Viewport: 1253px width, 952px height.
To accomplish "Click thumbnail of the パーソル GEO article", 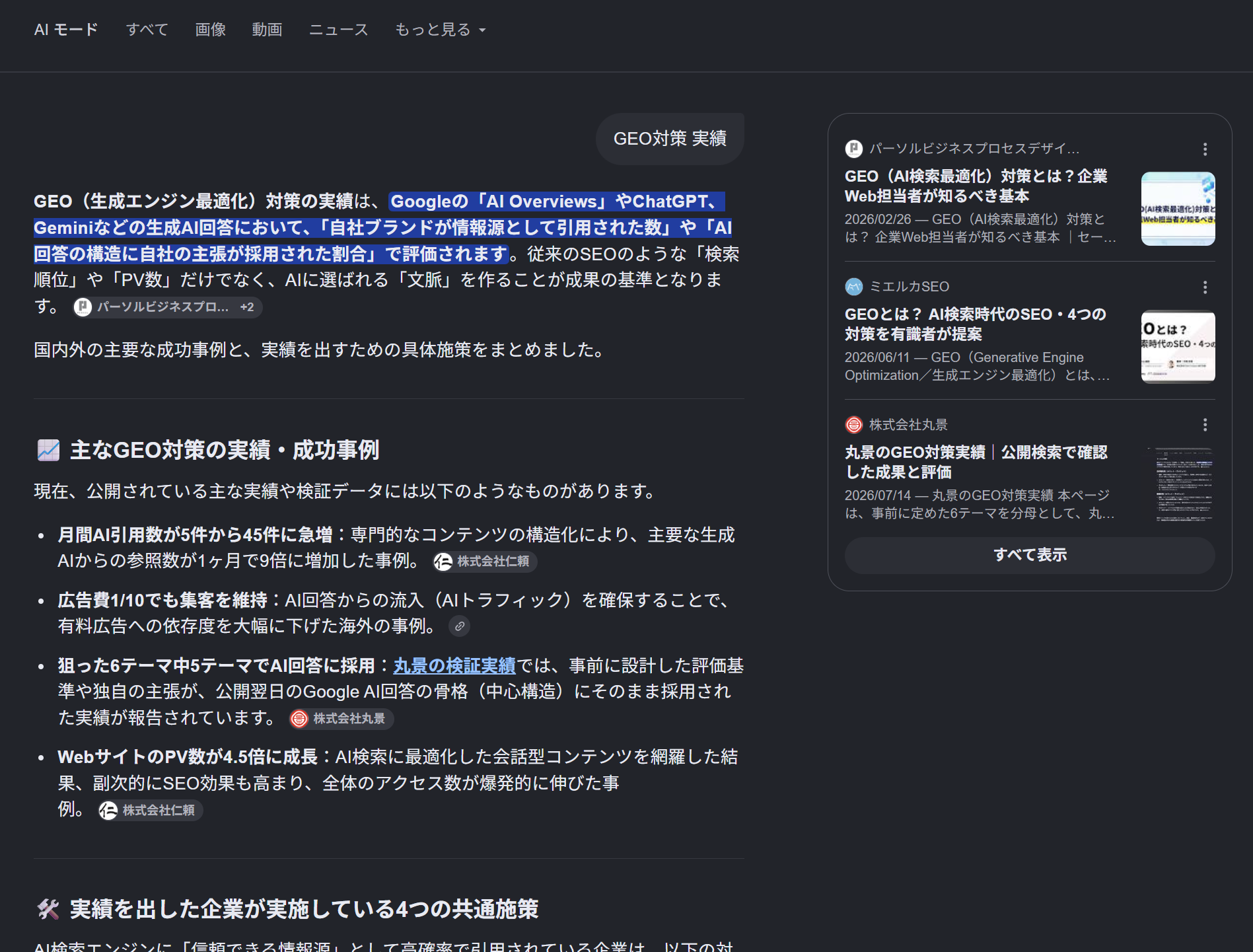I will click(1178, 209).
